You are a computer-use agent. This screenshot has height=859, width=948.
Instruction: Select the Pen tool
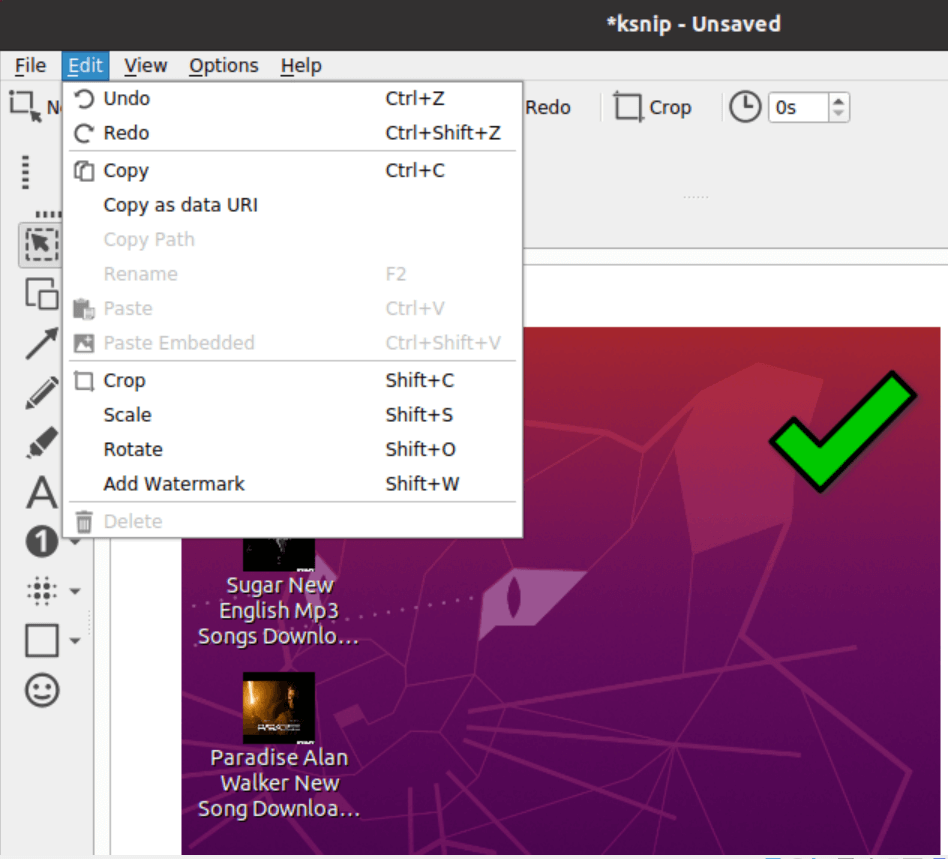(41, 393)
